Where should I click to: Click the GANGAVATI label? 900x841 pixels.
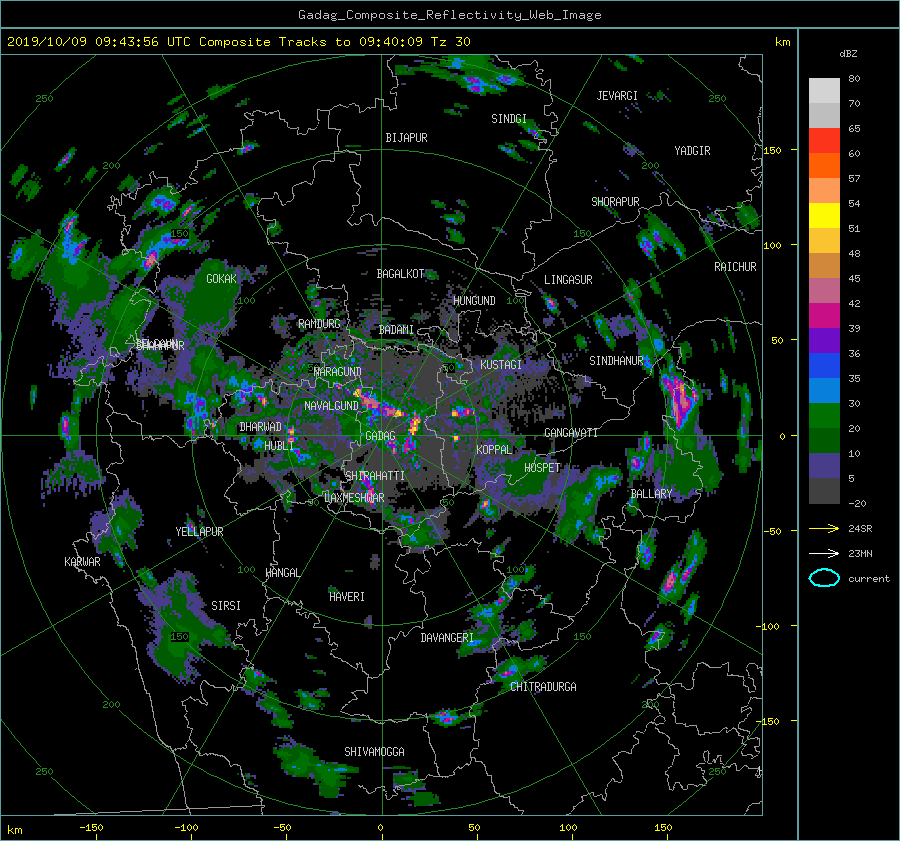[x=571, y=433]
